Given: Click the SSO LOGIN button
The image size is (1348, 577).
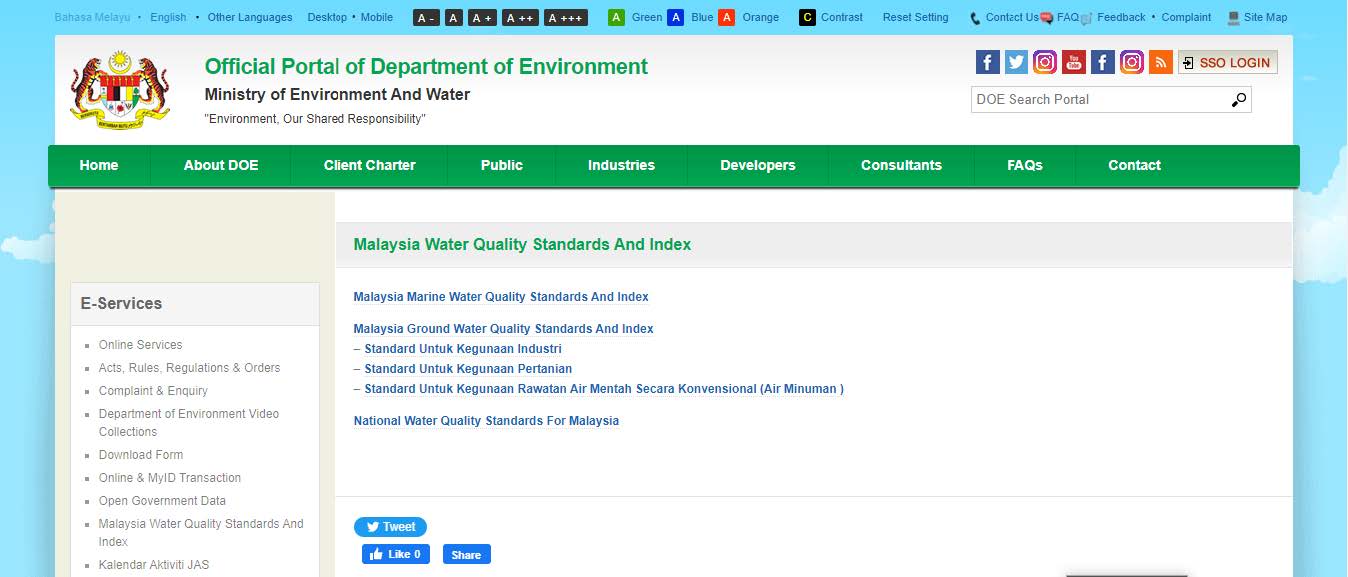Looking at the screenshot, I should click(1227, 62).
